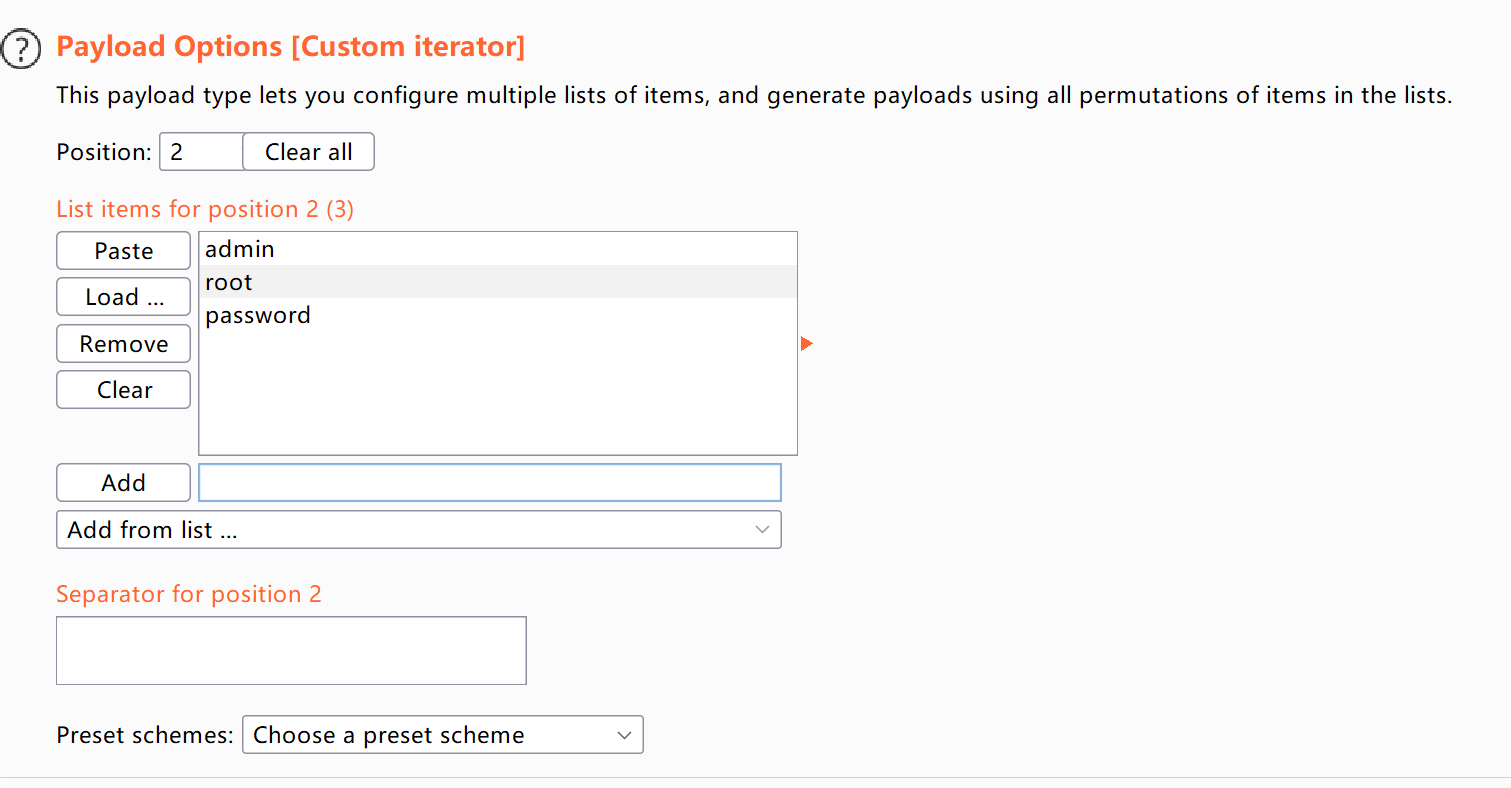Open the Add from list dropdown
Image resolution: width=1511 pixels, height=788 pixels.
point(418,530)
